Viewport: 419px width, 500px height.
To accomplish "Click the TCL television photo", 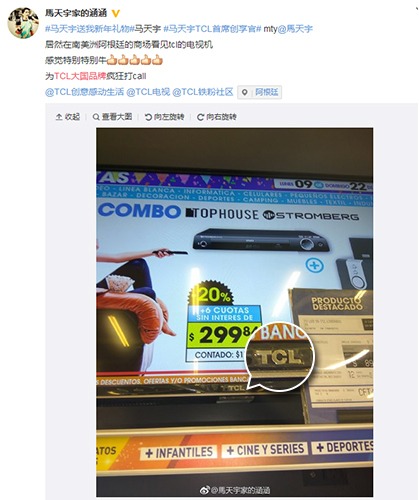I will pos(235,312).
